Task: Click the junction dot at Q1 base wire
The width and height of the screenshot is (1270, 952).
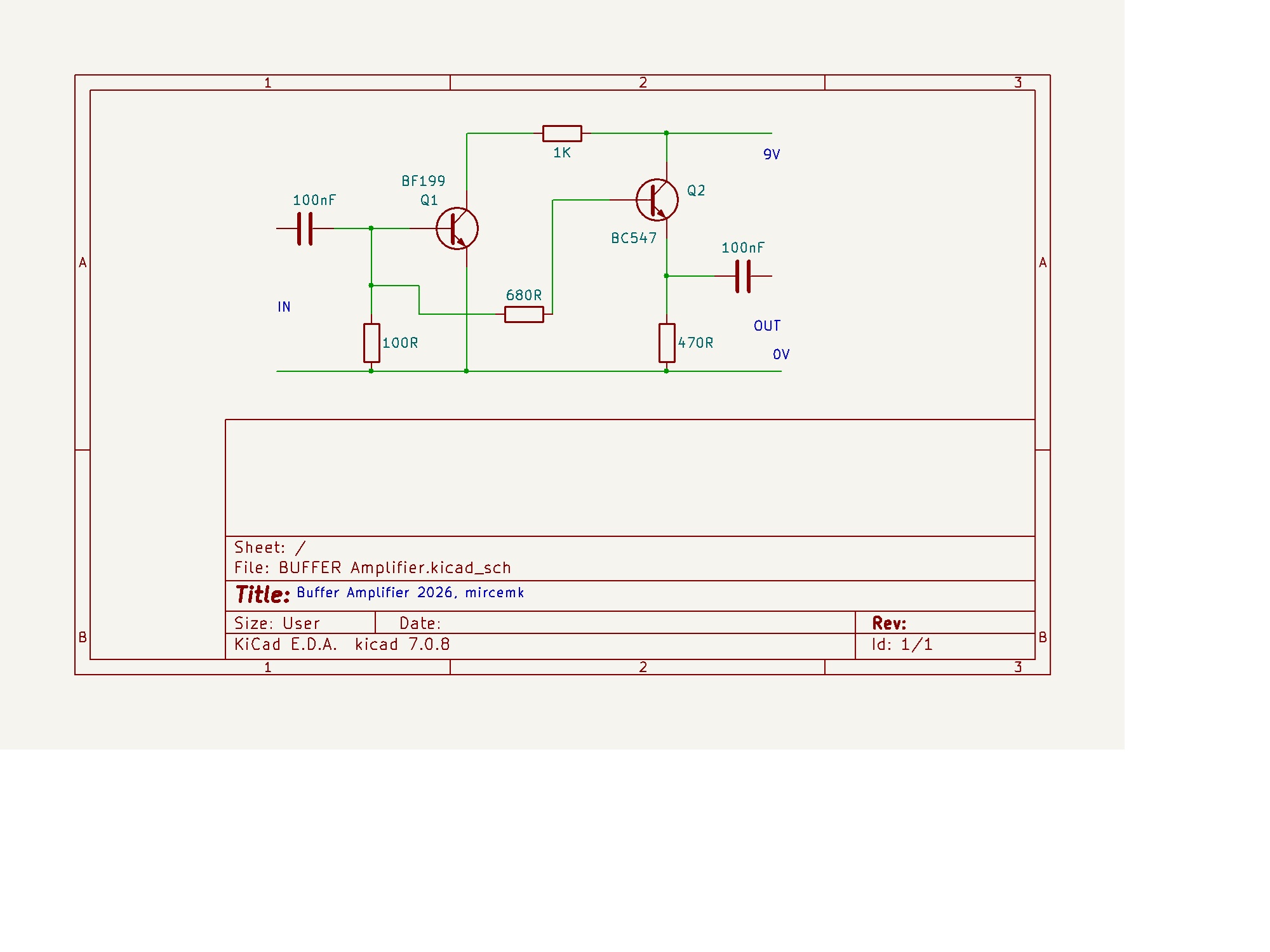Action: pyautogui.click(x=371, y=228)
